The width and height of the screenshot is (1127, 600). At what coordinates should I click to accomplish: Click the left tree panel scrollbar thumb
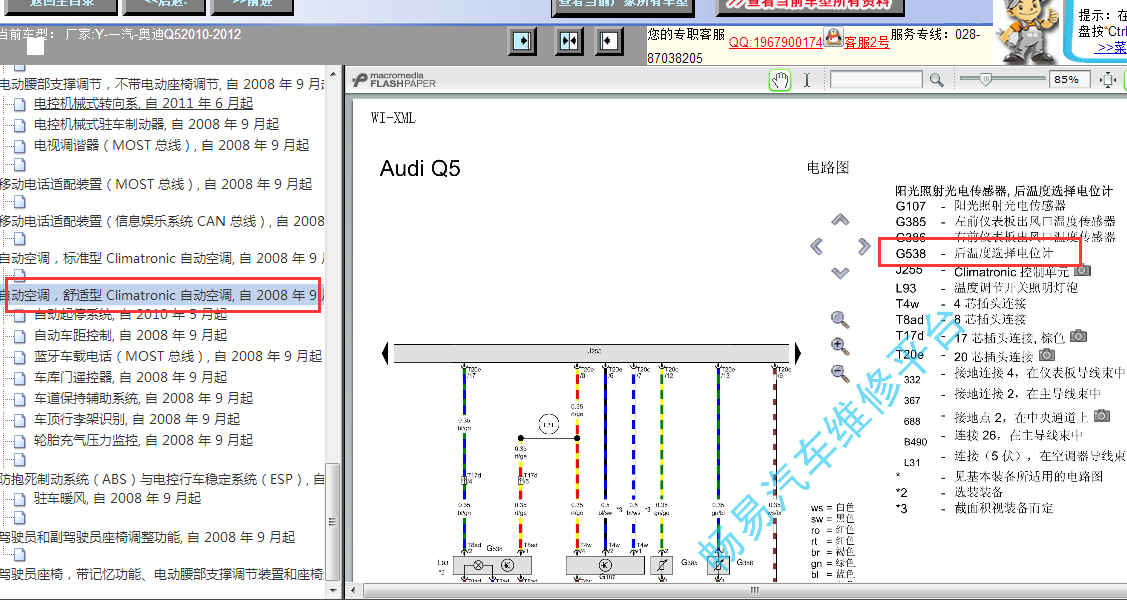pyautogui.click(x=332, y=522)
